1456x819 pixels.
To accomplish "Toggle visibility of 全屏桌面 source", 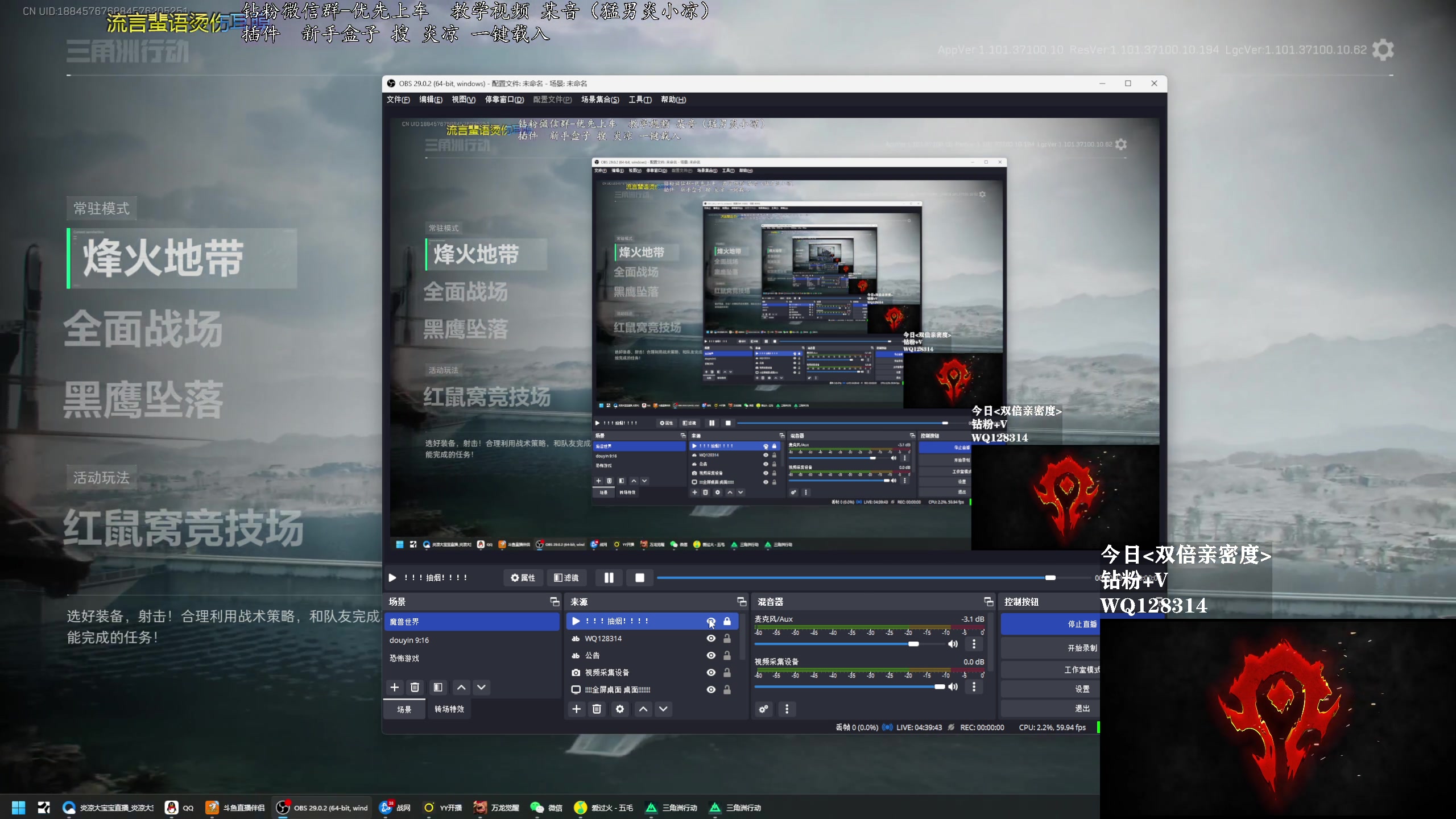I will (x=711, y=689).
